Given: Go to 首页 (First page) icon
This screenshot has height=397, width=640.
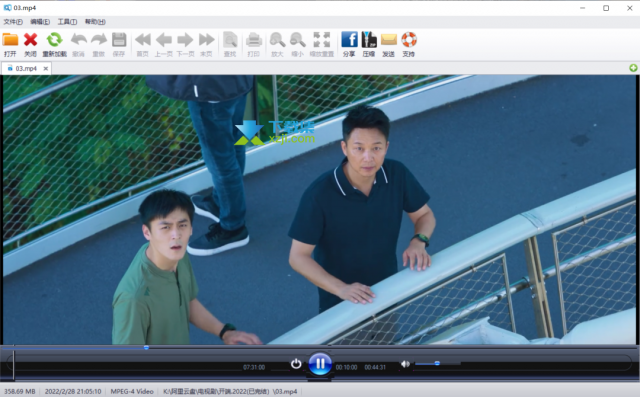Looking at the screenshot, I should 142,40.
